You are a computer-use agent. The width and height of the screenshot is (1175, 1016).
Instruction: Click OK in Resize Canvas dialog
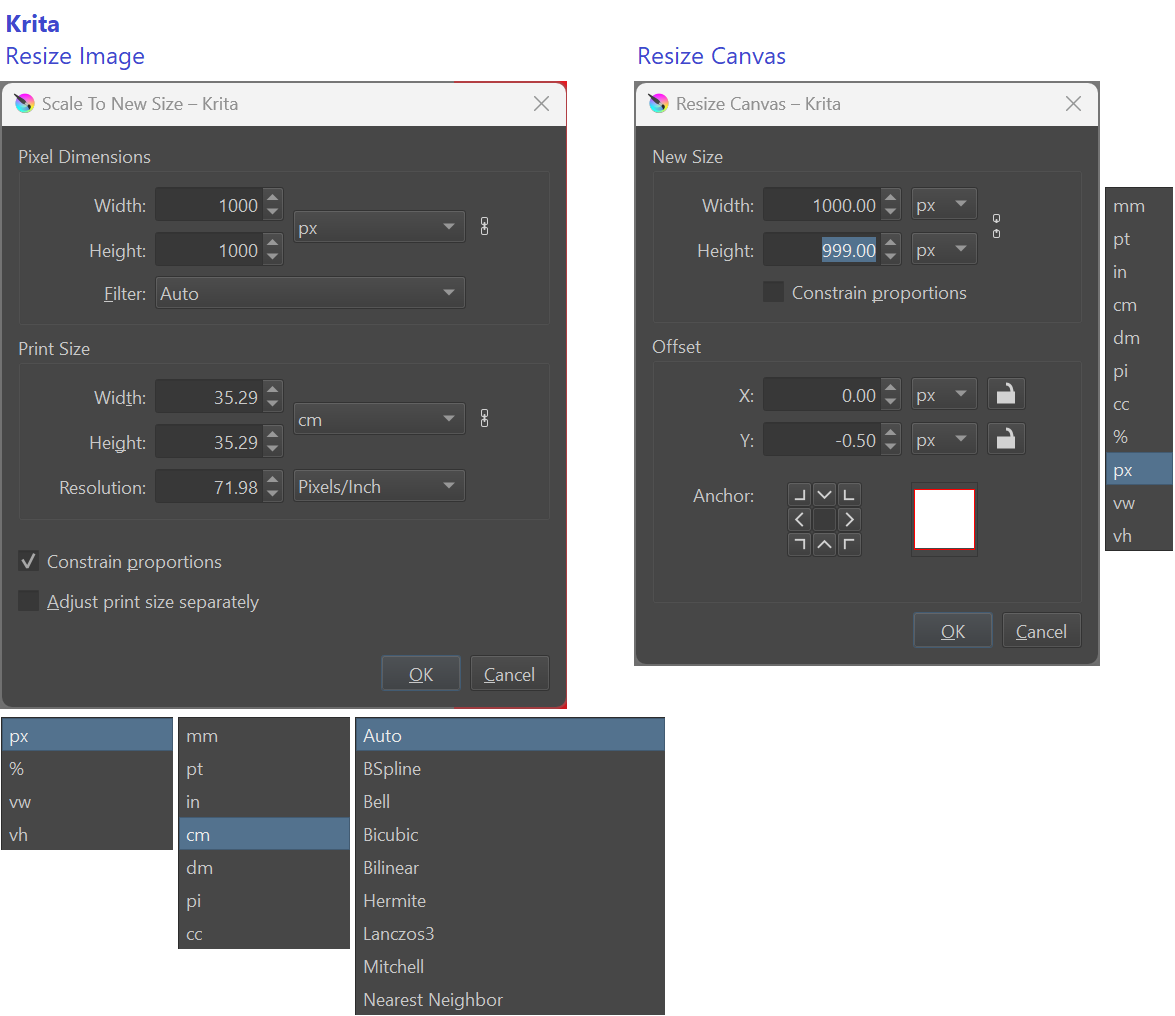[953, 631]
